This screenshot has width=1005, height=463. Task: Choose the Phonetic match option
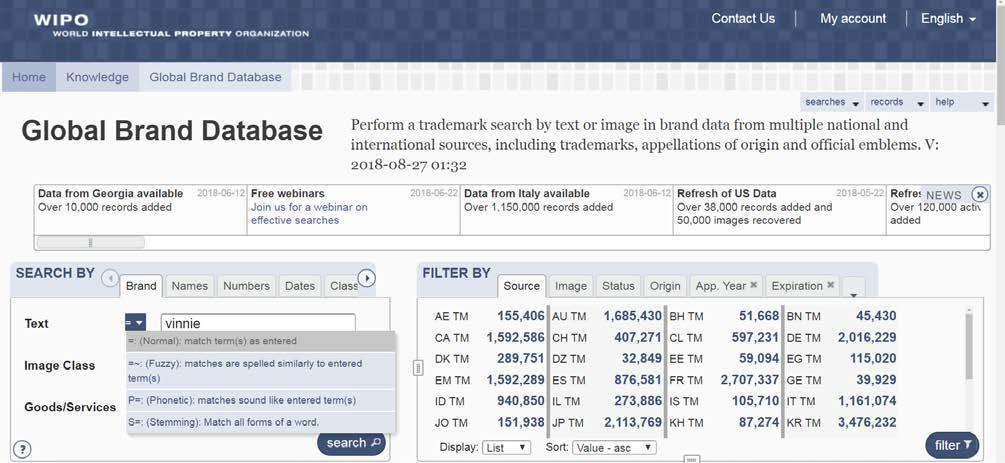pos(261,400)
